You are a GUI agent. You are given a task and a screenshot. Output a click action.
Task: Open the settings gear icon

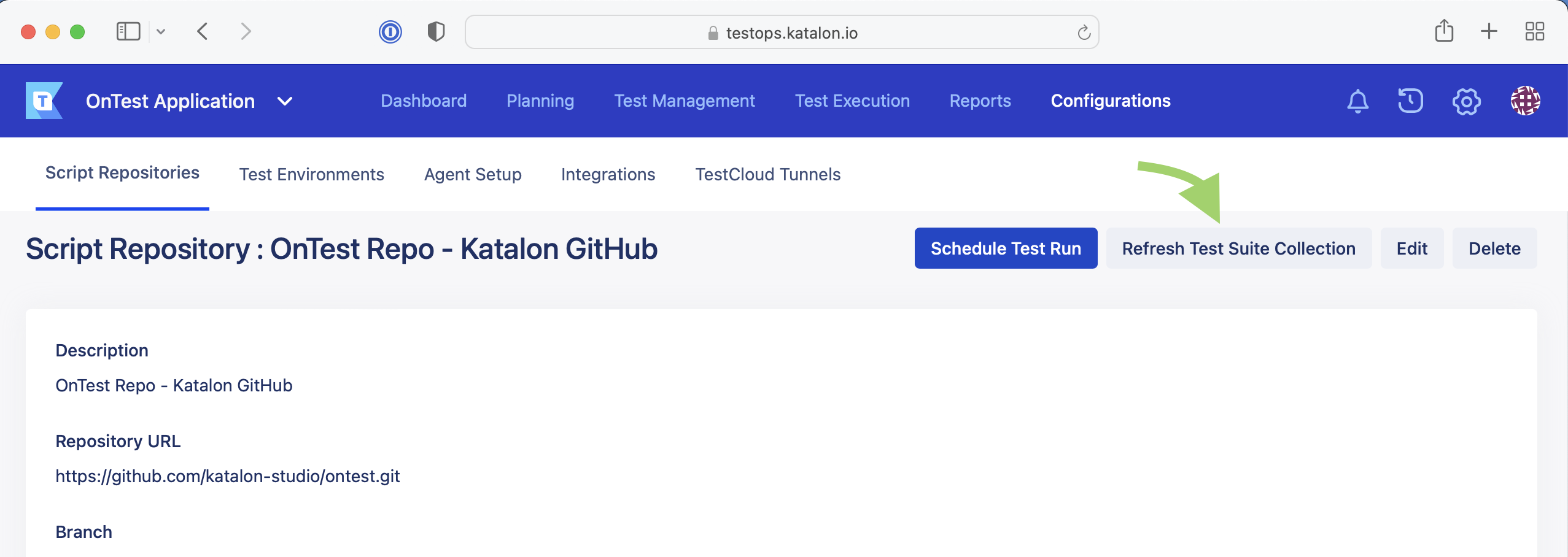point(1466,101)
